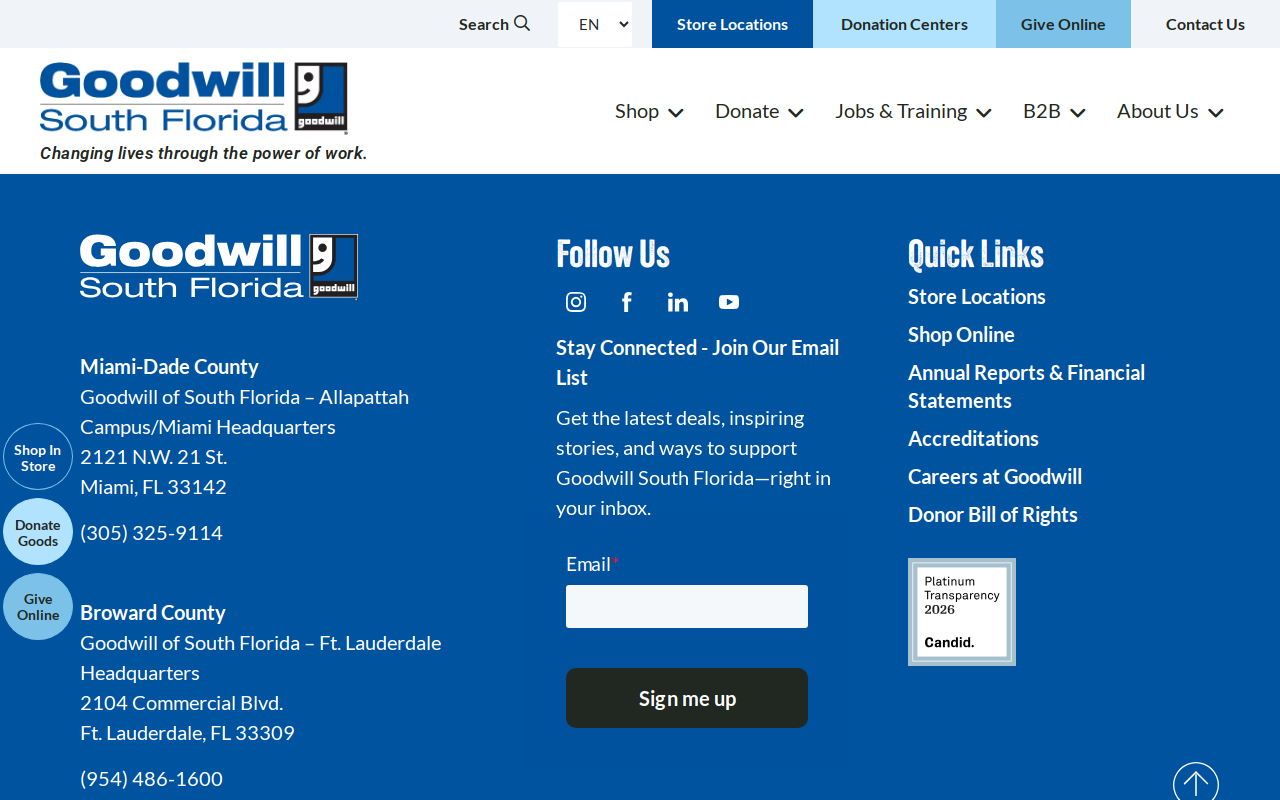Viewport: 1280px width, 800px height.
Task: Open the Shop Online quick link
Action: coord(961,335)
